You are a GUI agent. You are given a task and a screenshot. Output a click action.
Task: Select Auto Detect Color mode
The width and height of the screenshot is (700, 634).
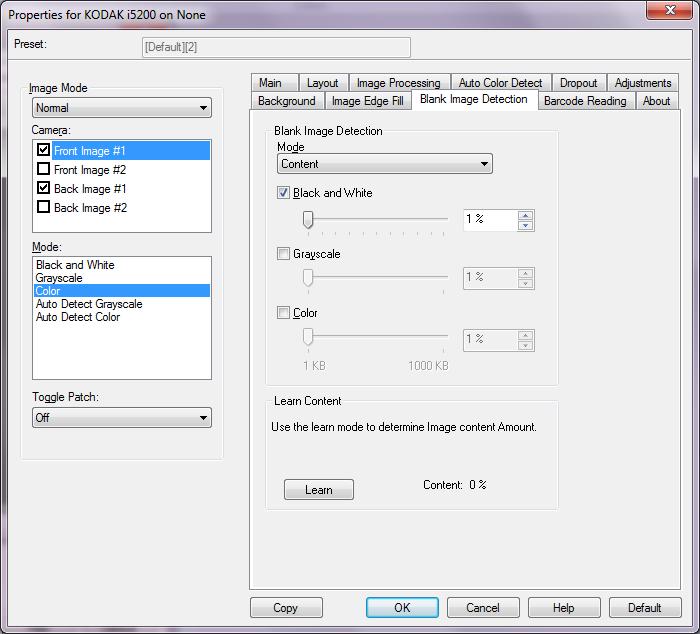click(x=122, y=317)
